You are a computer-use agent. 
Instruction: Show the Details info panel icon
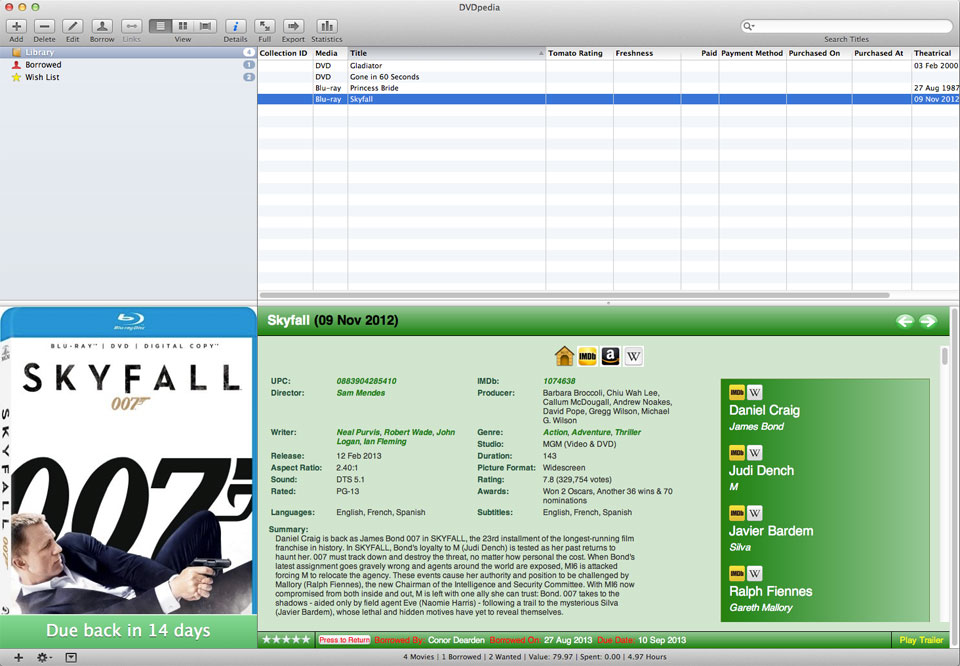click(x=235, y=26)
